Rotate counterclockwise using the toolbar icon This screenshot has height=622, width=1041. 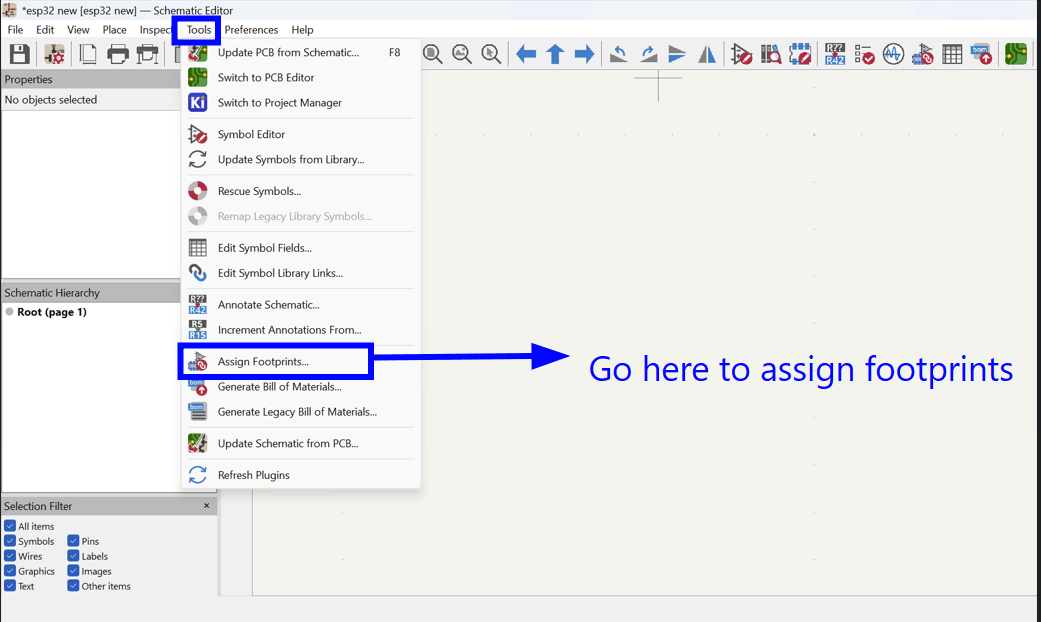[x=619, y=54]
